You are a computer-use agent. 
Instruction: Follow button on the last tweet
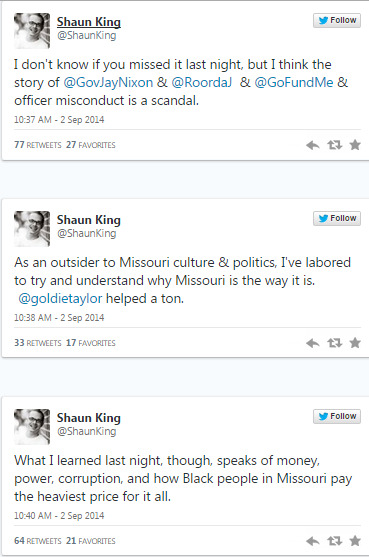[x=337, y=416]
